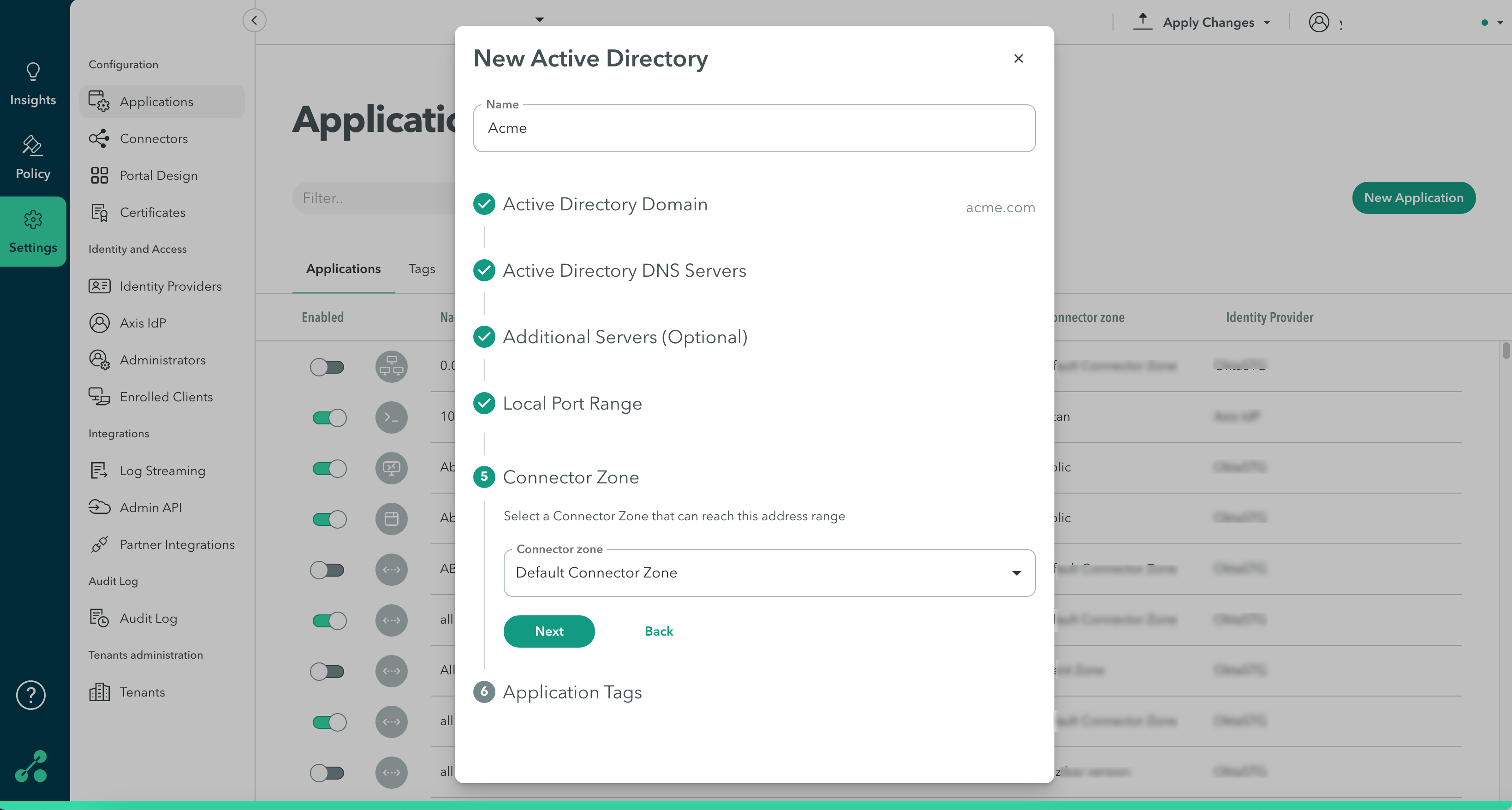Open the Audit Log page
The height and width of the screenshot is (810, 1512).
[x=148, y=618]
